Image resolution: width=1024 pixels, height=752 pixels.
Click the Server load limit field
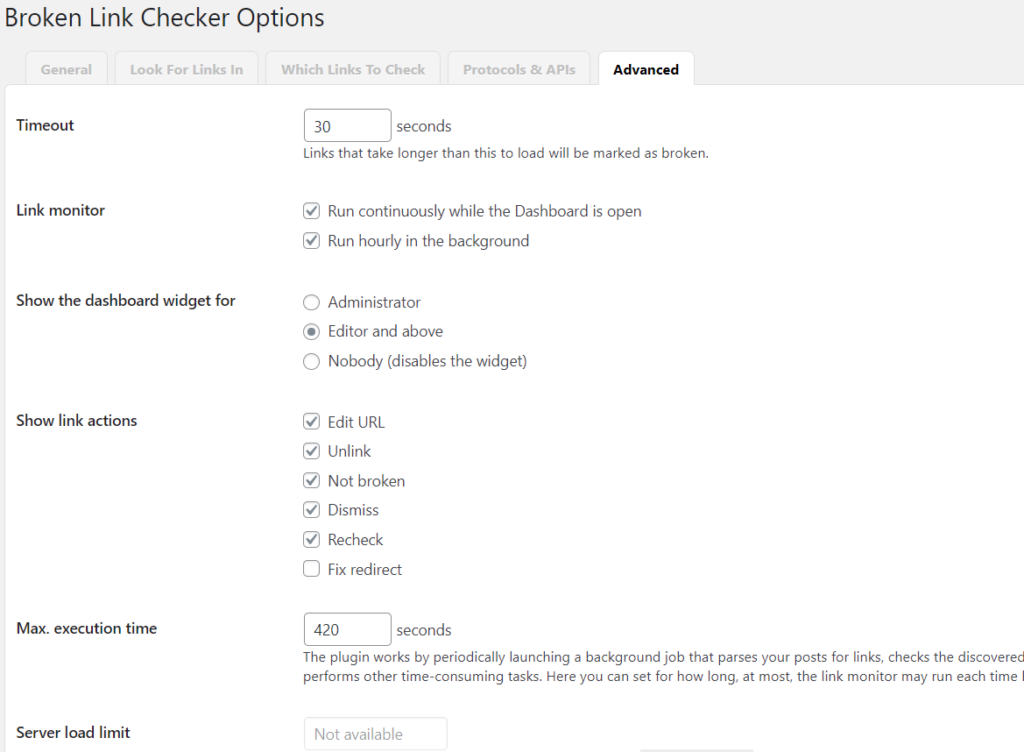tap(376, 734)
